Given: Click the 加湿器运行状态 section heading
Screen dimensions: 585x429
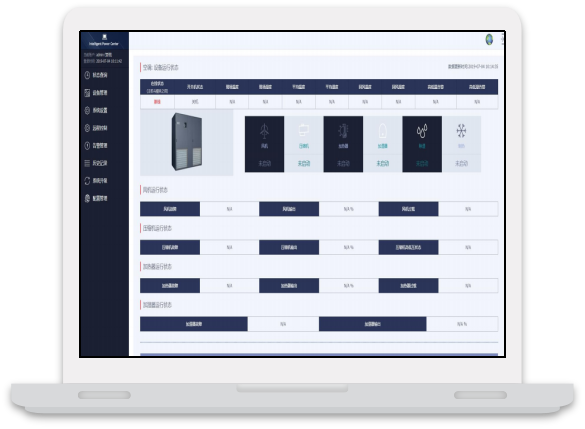Looking at the screenshot, I should (157, 305).
